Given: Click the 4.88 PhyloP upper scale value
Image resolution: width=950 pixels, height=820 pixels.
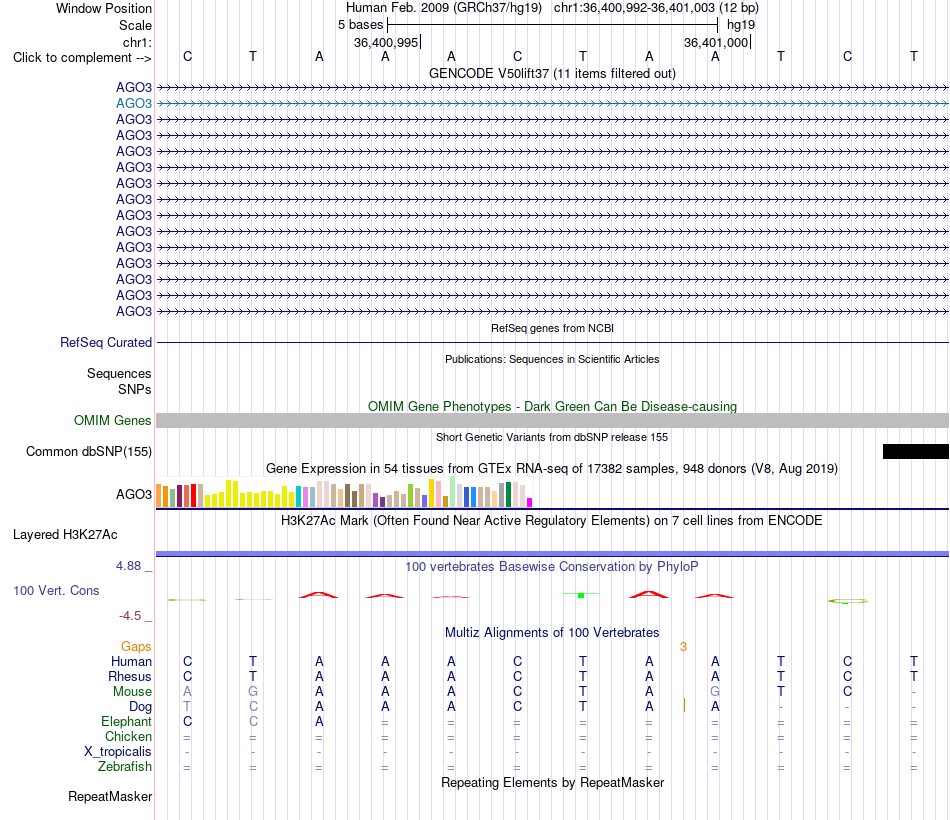Looking at the screenshot, I should [128, 565].
